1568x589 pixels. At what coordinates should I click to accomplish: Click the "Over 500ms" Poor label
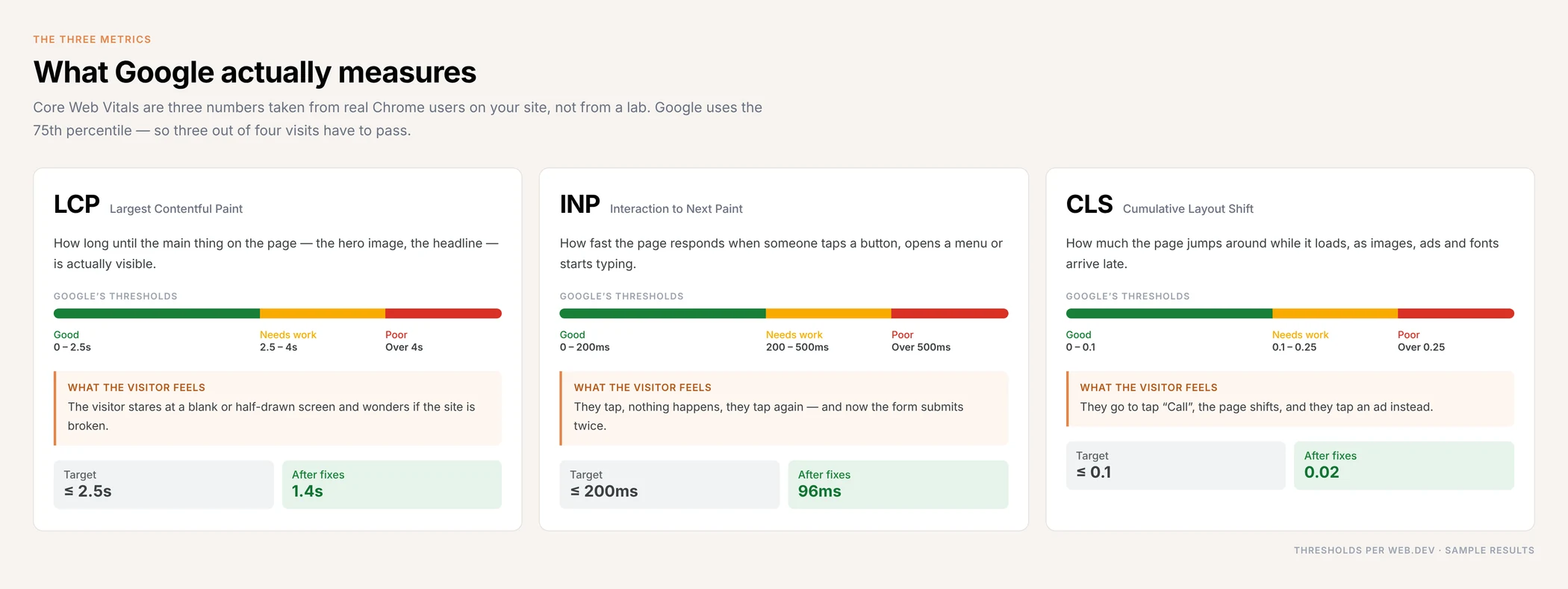pyautogui.click(x=921, y=347)
